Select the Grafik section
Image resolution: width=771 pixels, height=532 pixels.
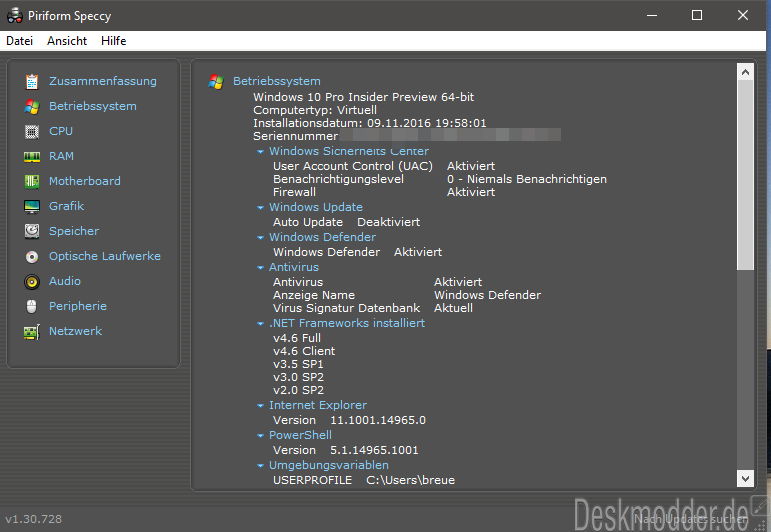click(x=66, y=206)
